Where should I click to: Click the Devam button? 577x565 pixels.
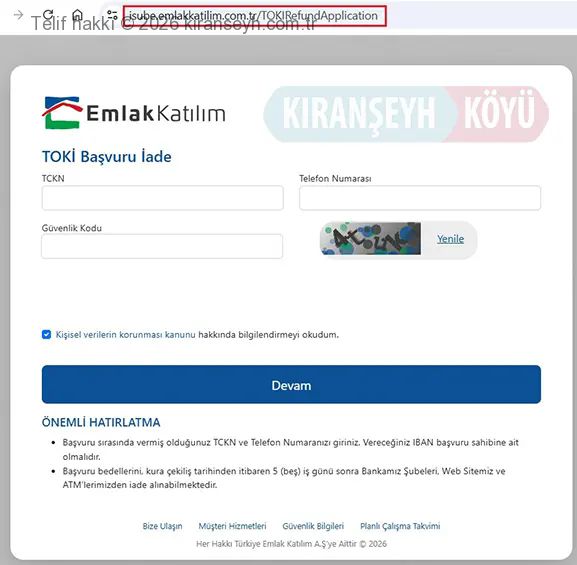point(291,384)
